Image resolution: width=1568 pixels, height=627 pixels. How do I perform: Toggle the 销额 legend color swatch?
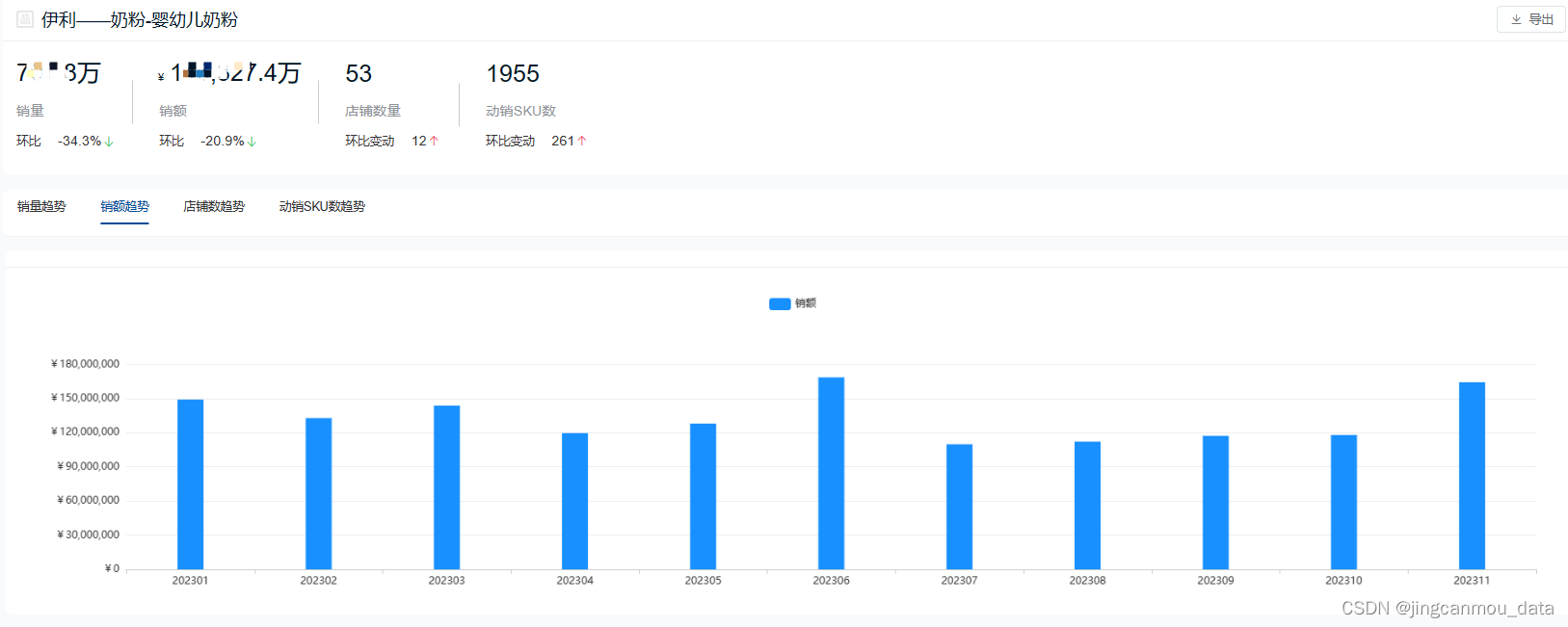pyautogui.click(x=780, y=303)
